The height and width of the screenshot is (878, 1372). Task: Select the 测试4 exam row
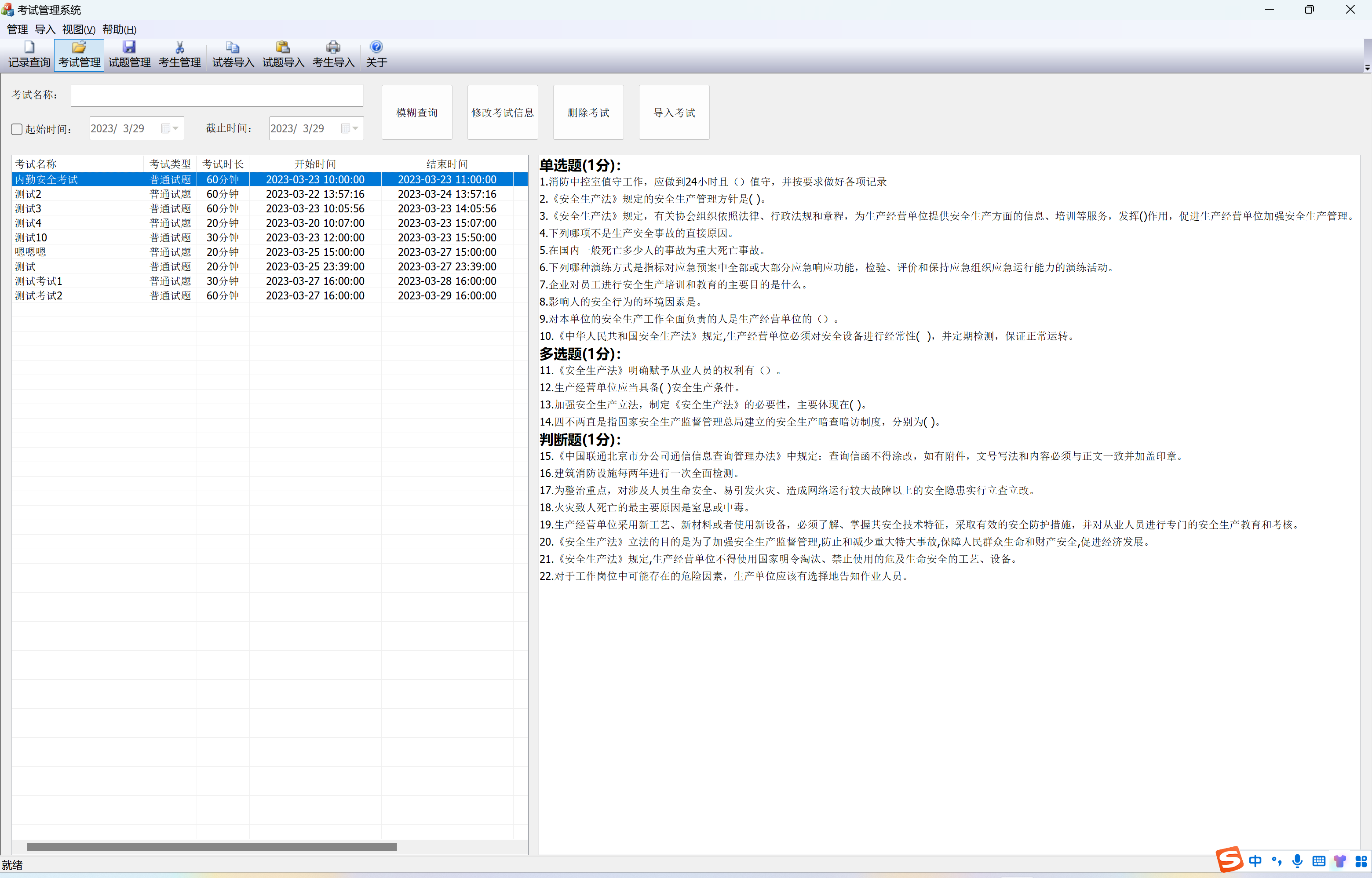pyautogui.click(x=269, y=223)
